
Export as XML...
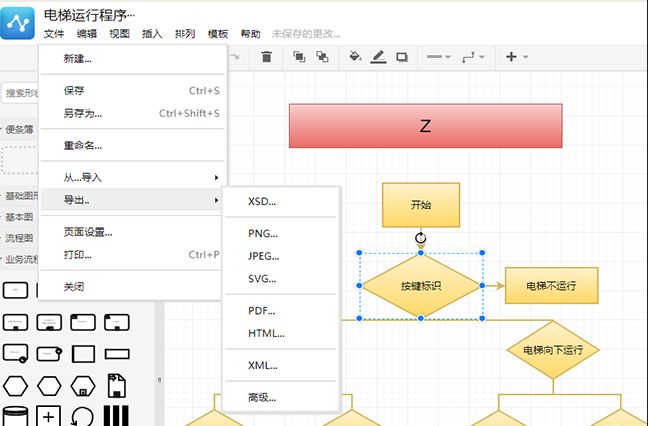(x=281, y=365)
